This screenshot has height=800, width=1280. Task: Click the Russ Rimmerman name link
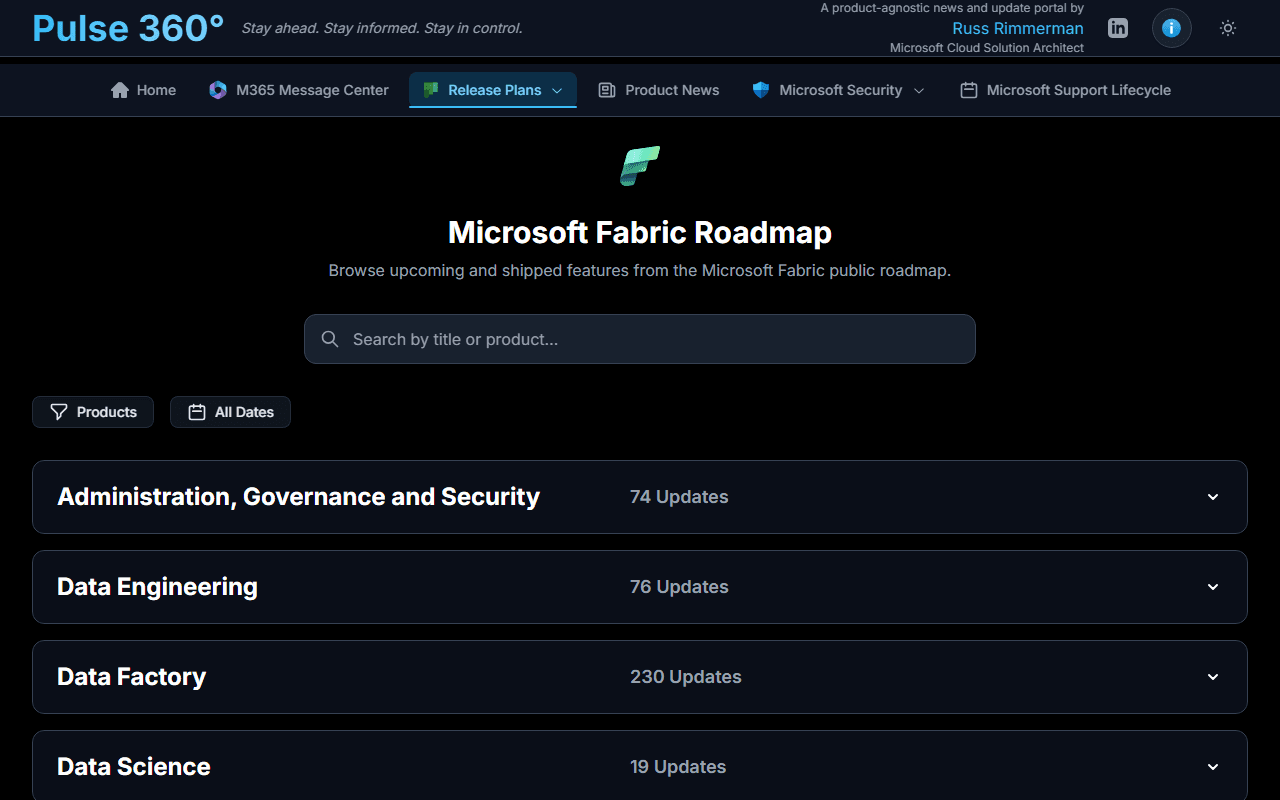pyautogui.click(x=1018, y=28)
